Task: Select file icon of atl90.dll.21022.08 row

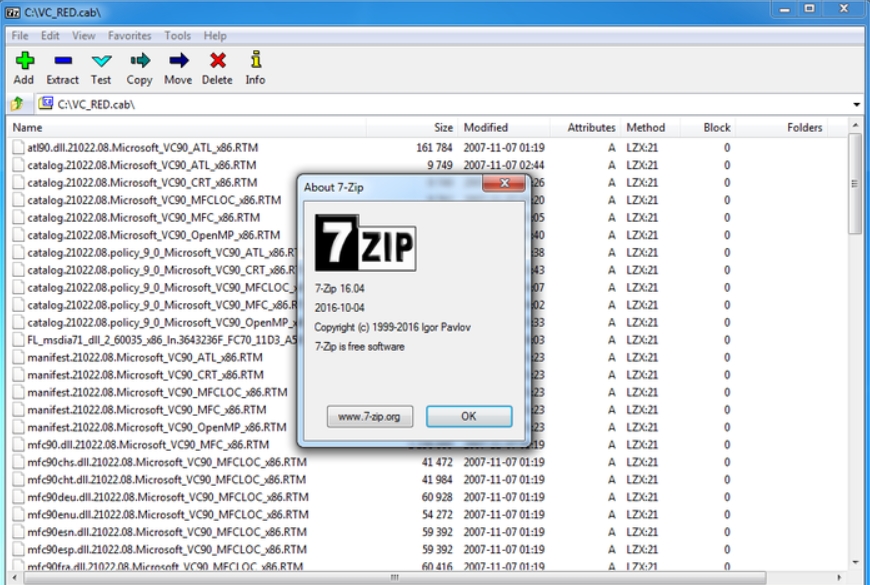Action: coord(18,148)
